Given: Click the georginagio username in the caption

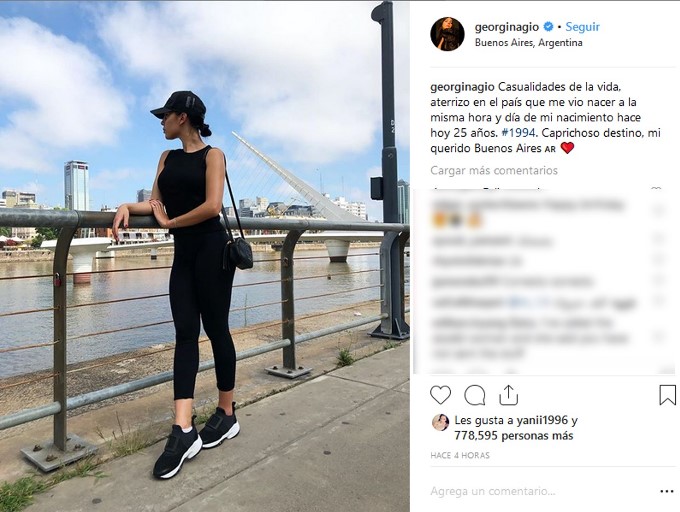Looking at the screenshot, I should coord(462,87).
